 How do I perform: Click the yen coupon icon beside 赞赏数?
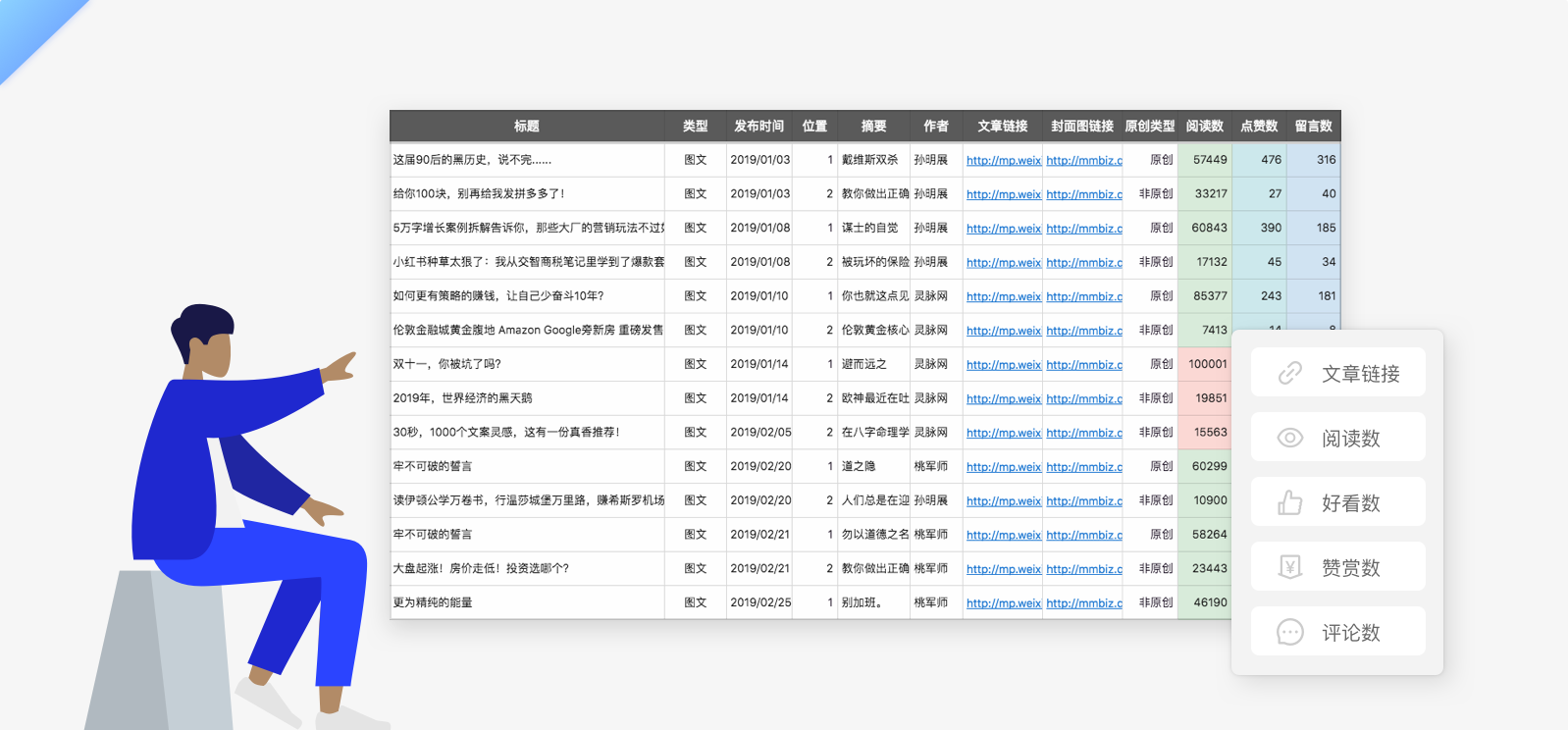click(1289, 567)
